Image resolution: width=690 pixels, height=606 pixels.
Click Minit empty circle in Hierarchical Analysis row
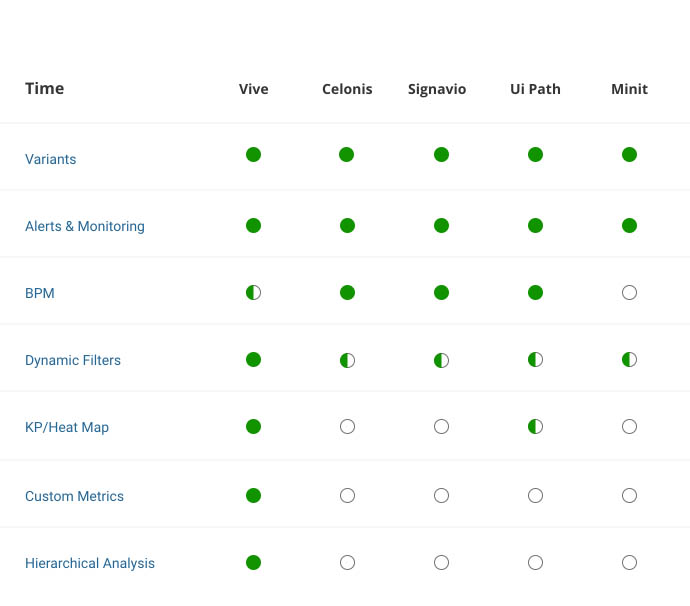point(629,562)
